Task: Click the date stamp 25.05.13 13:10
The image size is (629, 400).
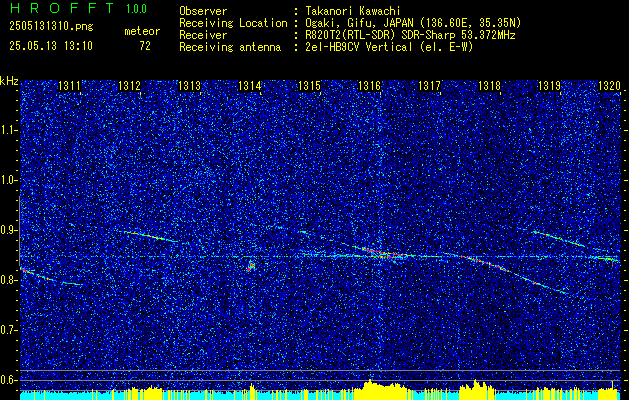Action: 51,46
